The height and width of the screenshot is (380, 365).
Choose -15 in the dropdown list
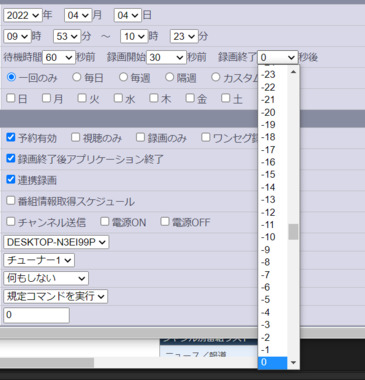pos(273,175)
